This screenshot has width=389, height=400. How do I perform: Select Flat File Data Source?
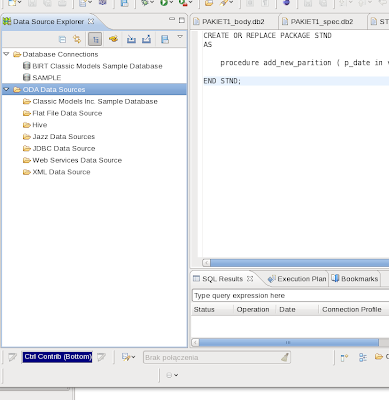[67, 113]
